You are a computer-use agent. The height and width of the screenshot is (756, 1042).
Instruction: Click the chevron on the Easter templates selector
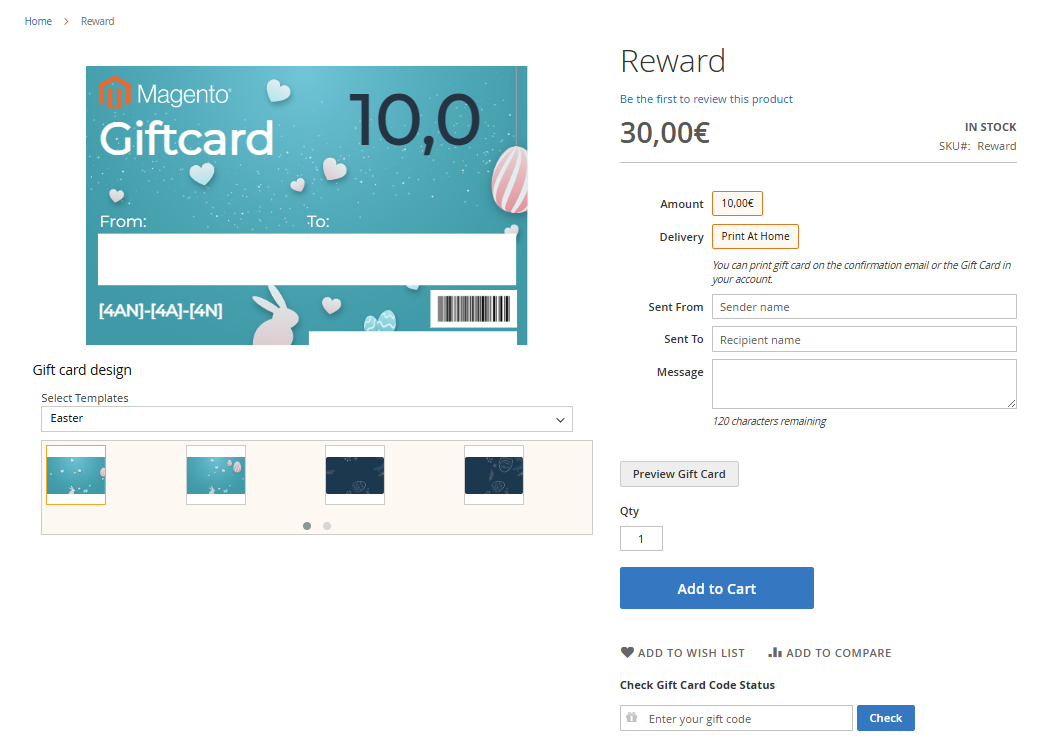[x=560, y=419]
